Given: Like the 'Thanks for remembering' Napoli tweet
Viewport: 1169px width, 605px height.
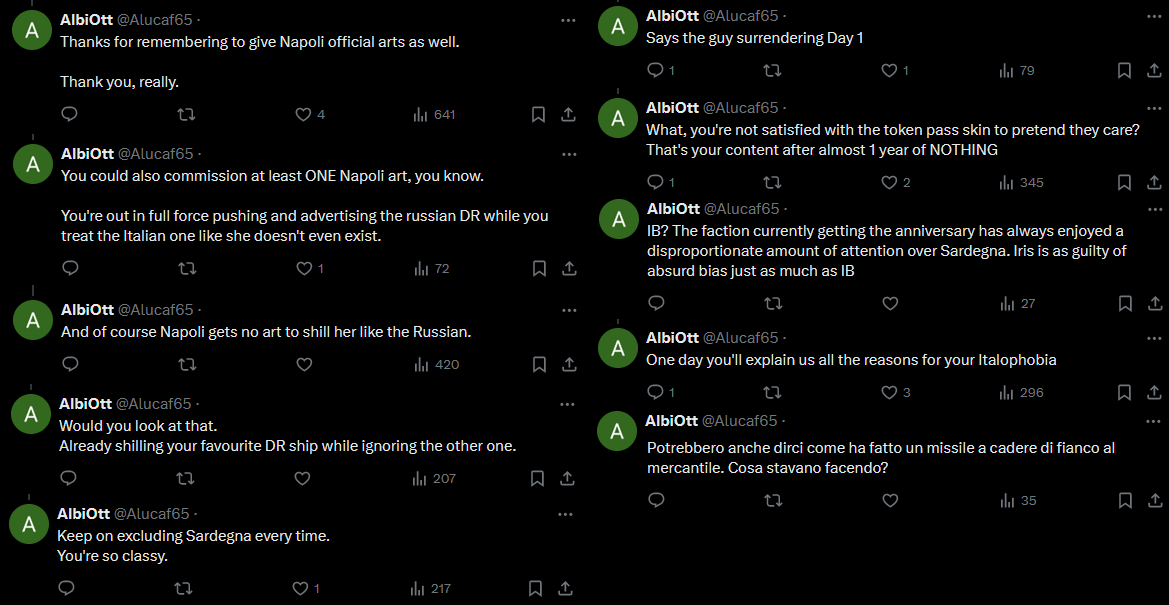Looking at the screenshot, I should coord(303,115).
